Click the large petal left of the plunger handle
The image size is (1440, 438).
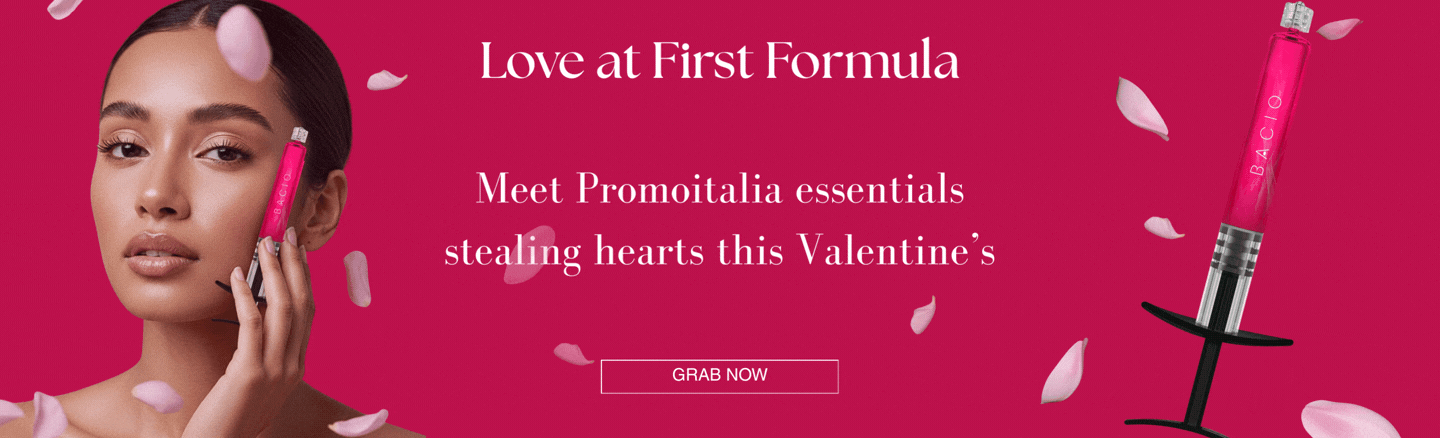1065,371
